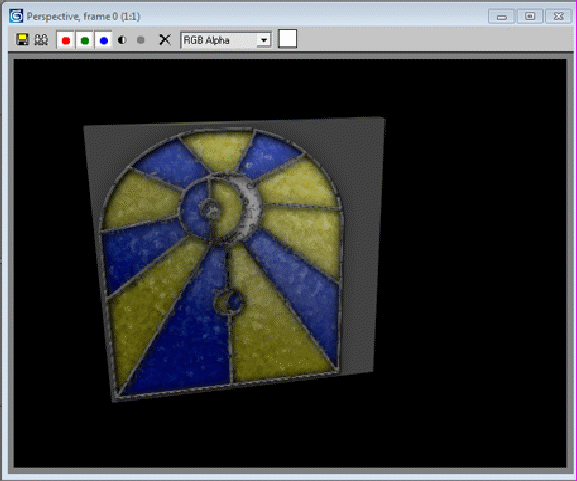
Task: Open the window system menu icon
Action: 16,16
